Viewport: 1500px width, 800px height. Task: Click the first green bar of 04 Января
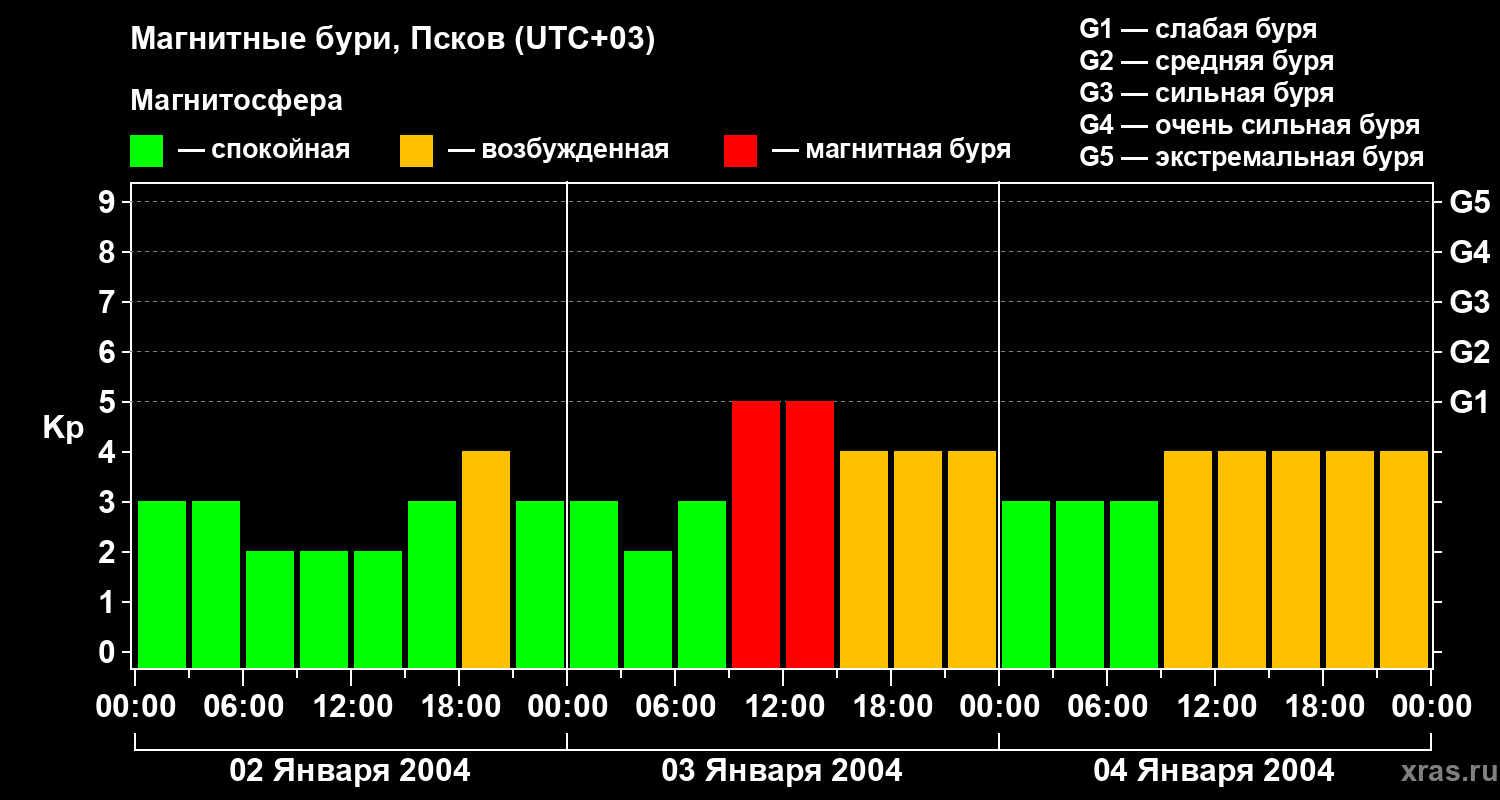click(1026, 584)
